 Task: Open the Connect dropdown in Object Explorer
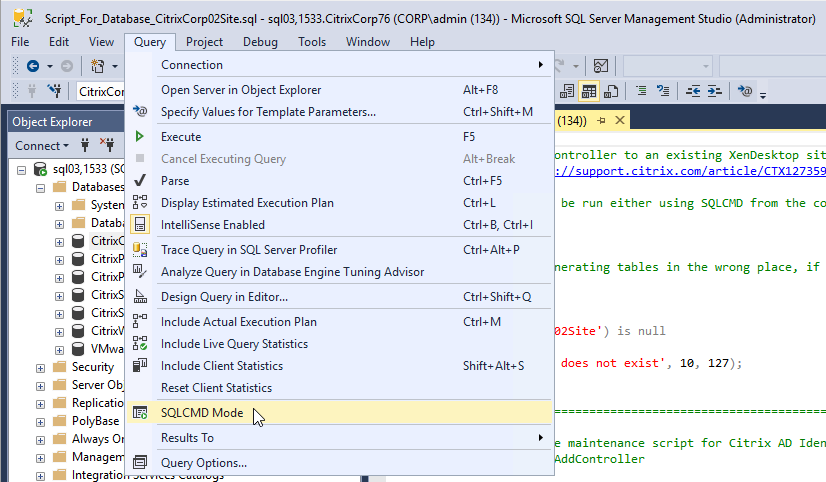(x=42, y=146)
